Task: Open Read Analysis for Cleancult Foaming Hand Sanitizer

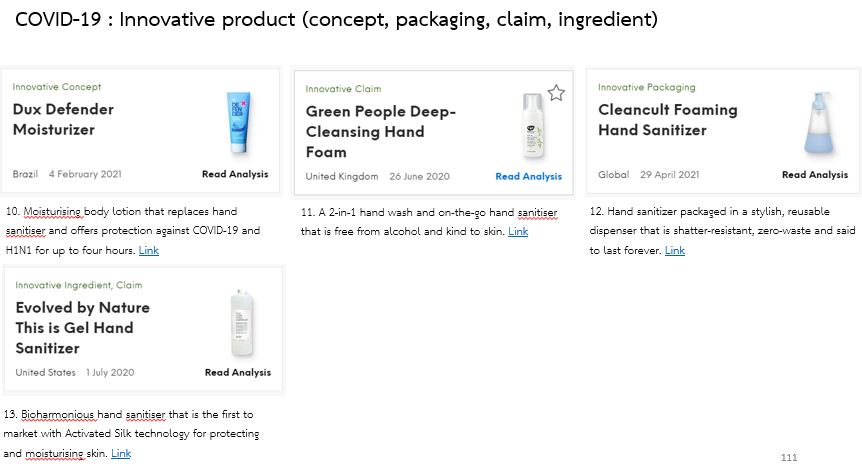Action: coord(815,175)
